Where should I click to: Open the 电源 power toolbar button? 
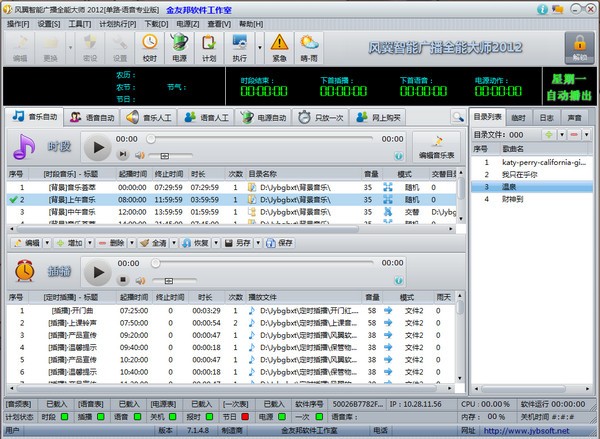(179, 48)
